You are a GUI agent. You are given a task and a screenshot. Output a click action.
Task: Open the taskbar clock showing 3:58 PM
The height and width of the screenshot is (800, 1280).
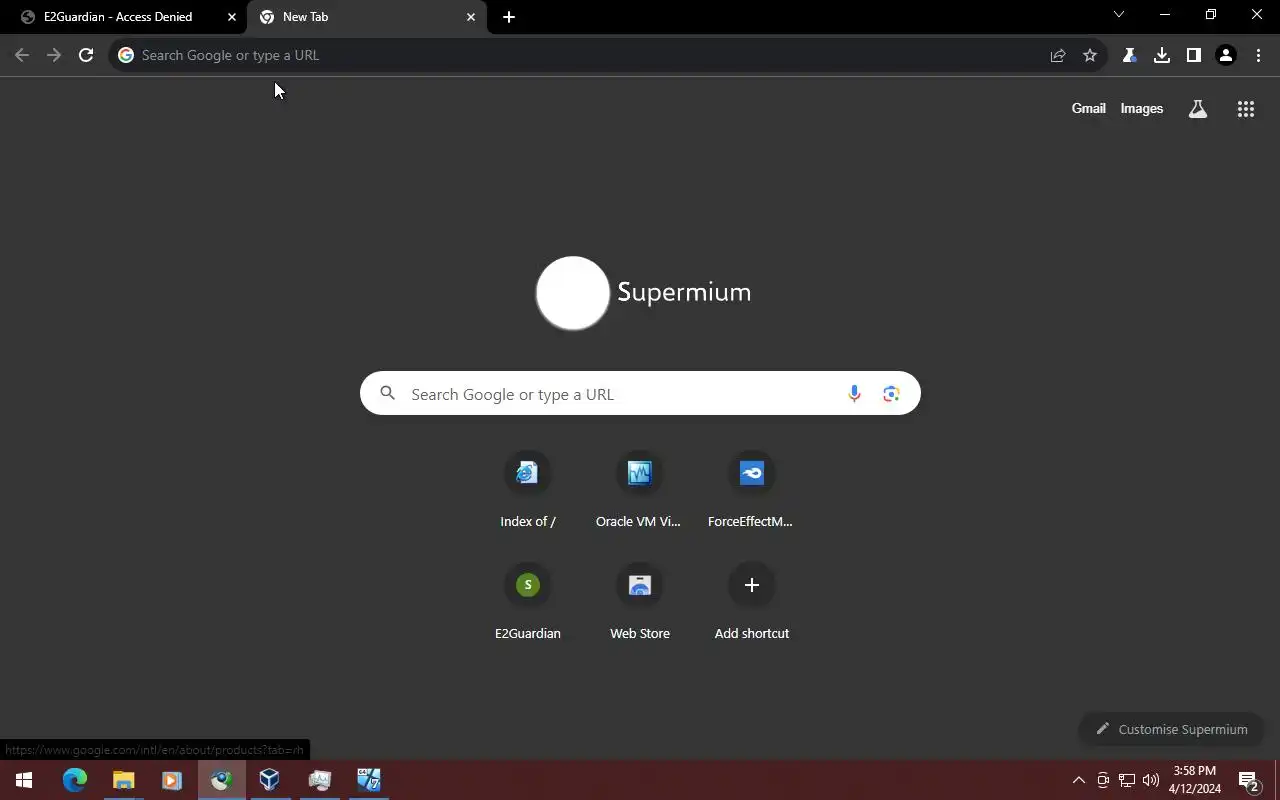tap(1195, 780)
